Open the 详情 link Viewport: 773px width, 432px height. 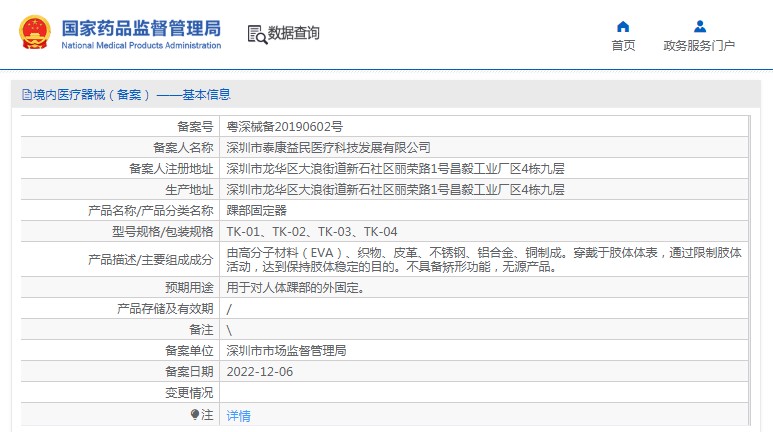[x=238, y=416]
